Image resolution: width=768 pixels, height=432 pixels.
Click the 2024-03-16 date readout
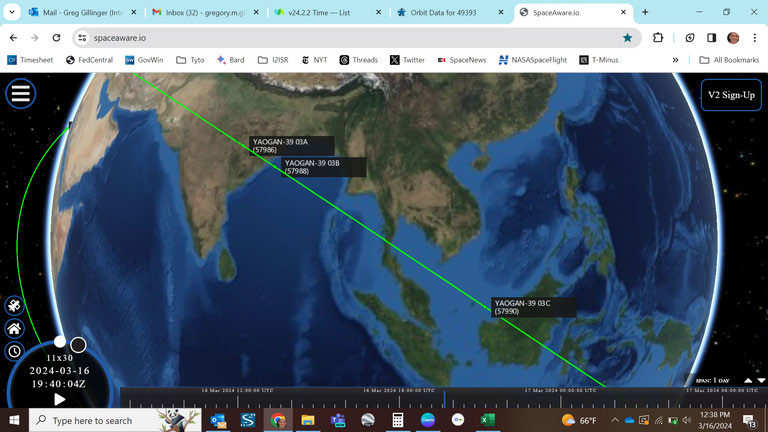pyautogui.click(x=59, y=371)
